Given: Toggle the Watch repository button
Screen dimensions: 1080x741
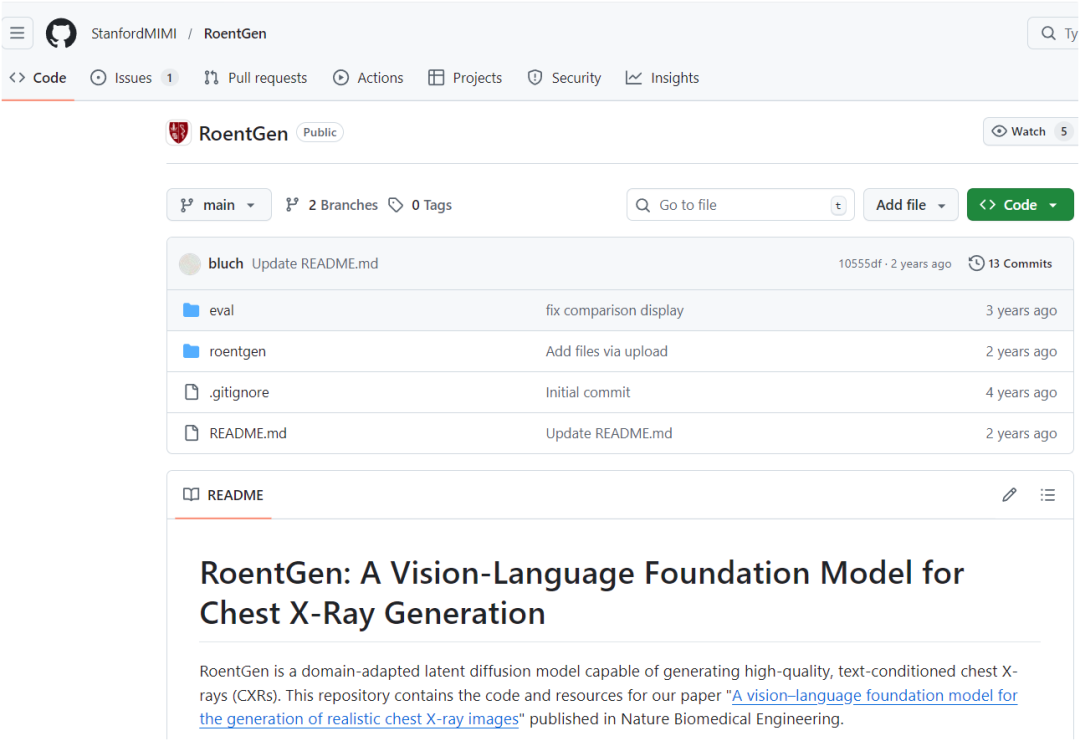Looking at the screenshot, I should pos(1019,132).
